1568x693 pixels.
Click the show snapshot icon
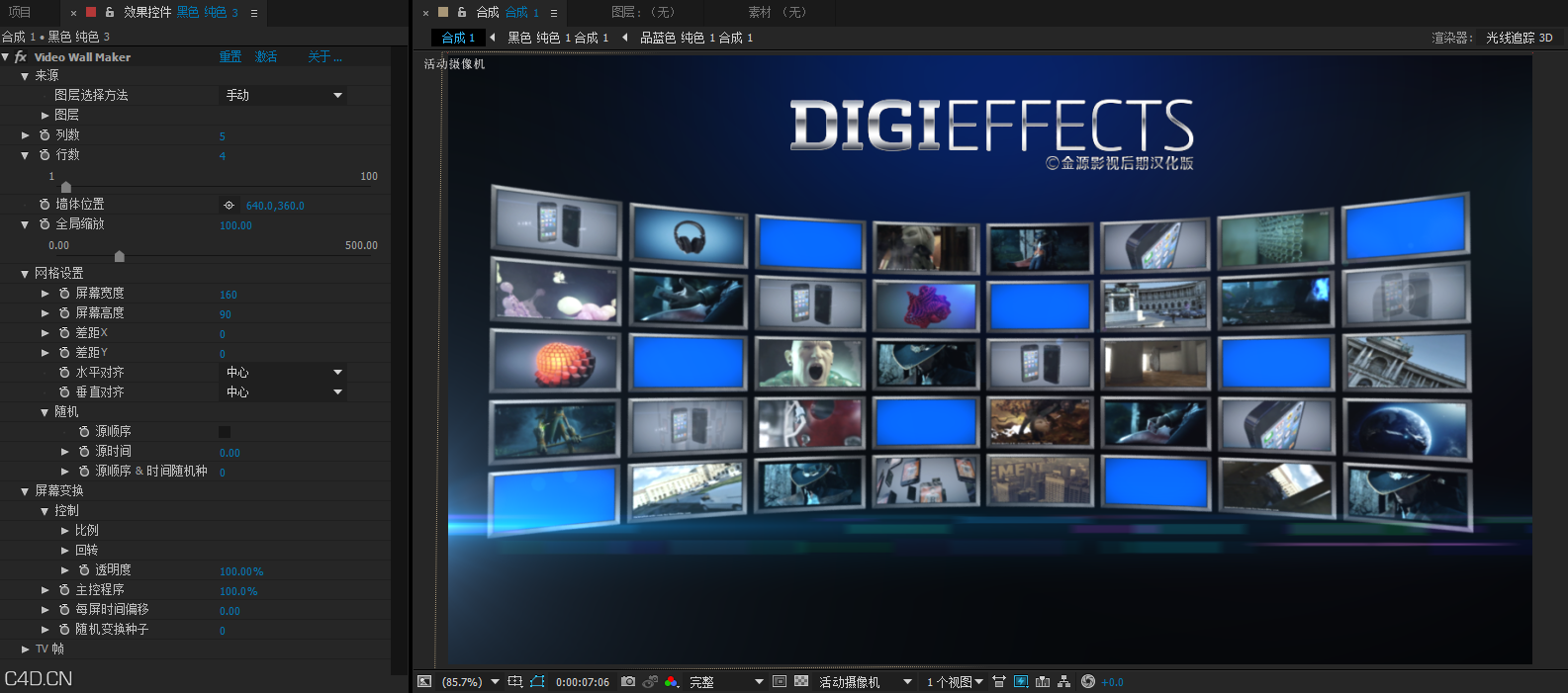(x=650, y=682)
